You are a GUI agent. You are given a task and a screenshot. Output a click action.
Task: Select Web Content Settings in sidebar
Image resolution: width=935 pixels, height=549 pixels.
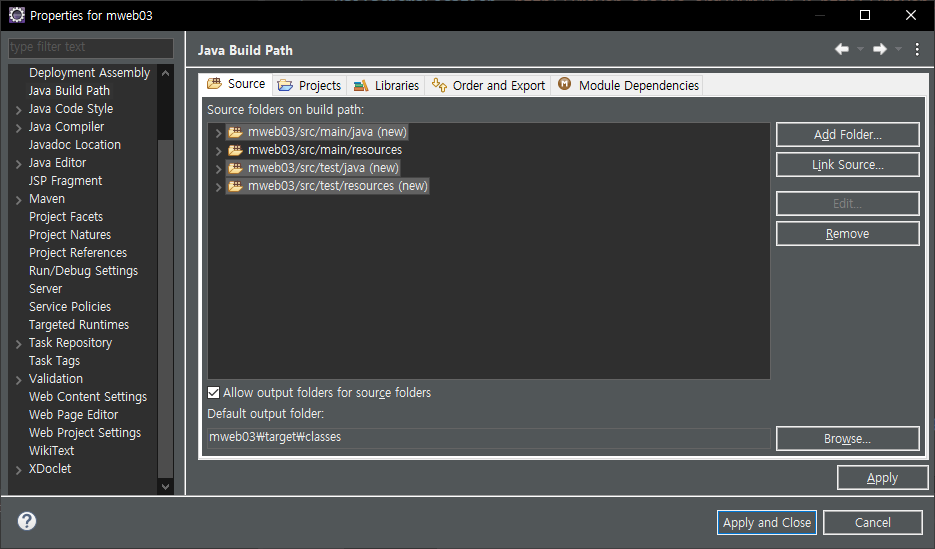point(88,396)
